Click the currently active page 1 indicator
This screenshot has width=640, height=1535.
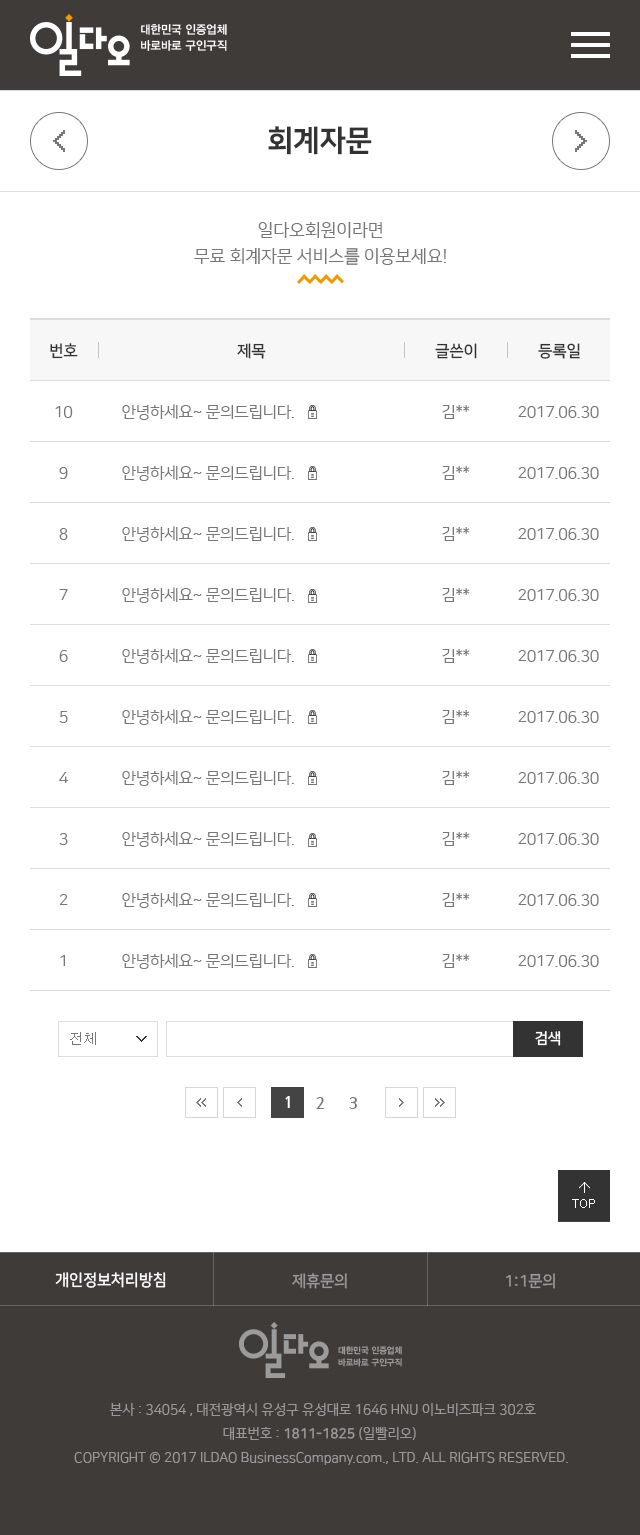point(287,1102)
